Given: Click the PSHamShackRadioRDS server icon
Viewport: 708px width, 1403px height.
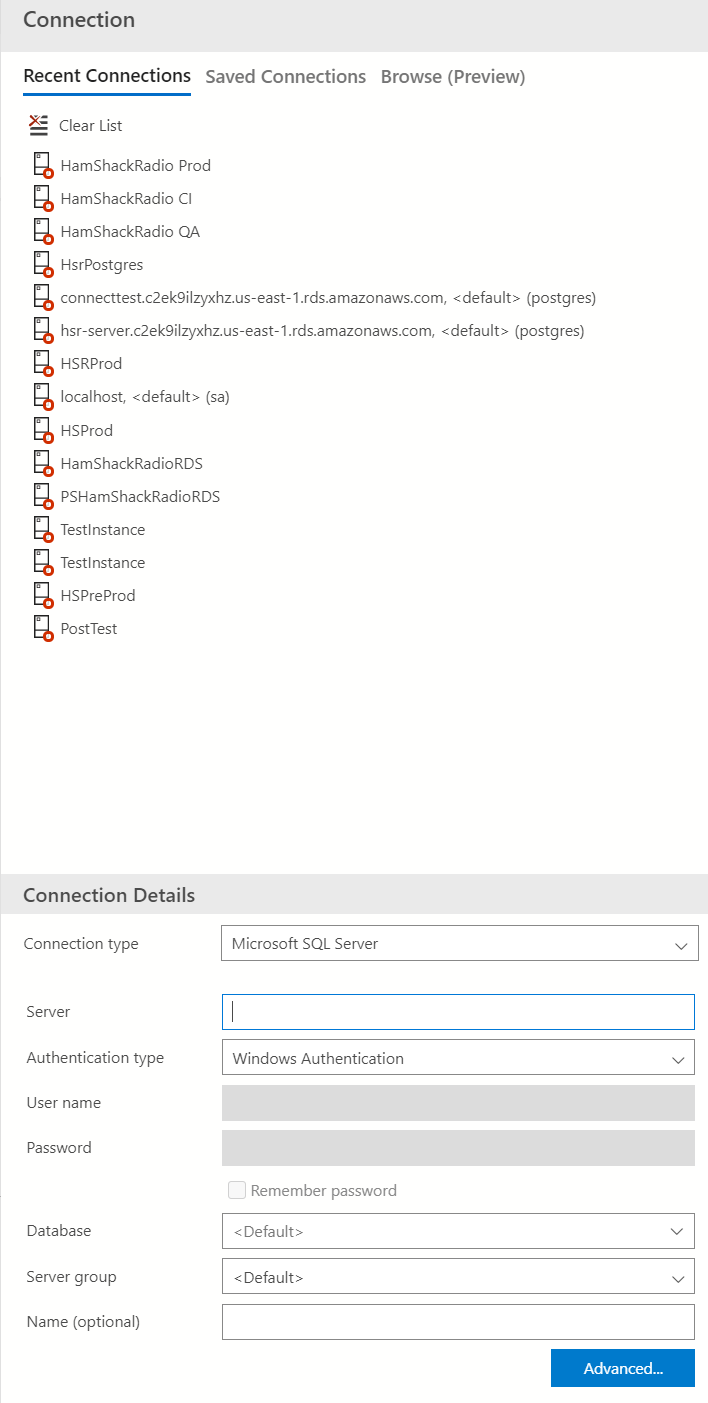Looking at the screenshot, I should [x=42, y=496].
